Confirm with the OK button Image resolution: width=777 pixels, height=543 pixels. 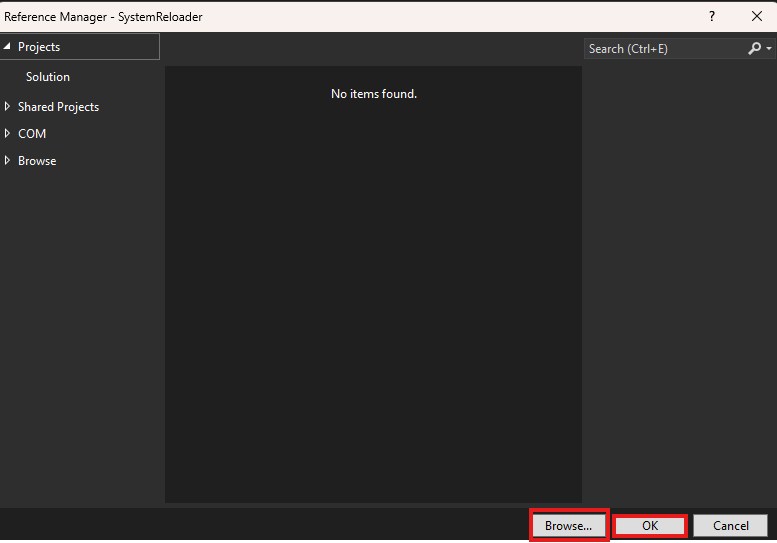point(650,526)
